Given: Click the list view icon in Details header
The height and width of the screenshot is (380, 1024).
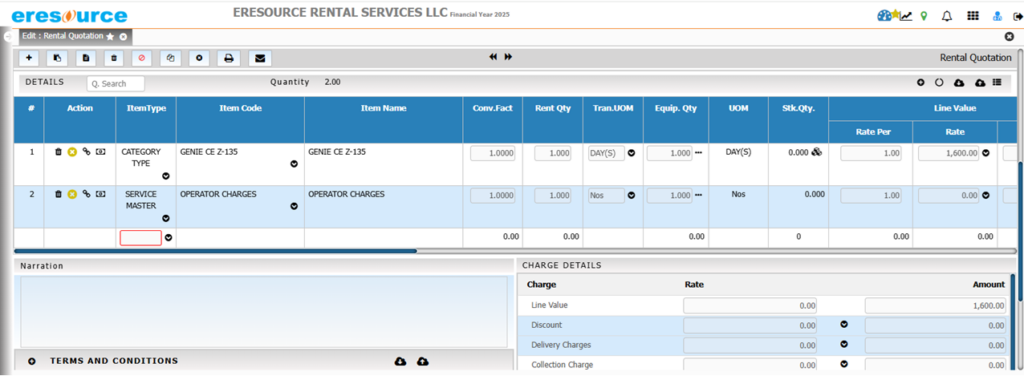Looking at the screenshot, I should pos(997,82).
